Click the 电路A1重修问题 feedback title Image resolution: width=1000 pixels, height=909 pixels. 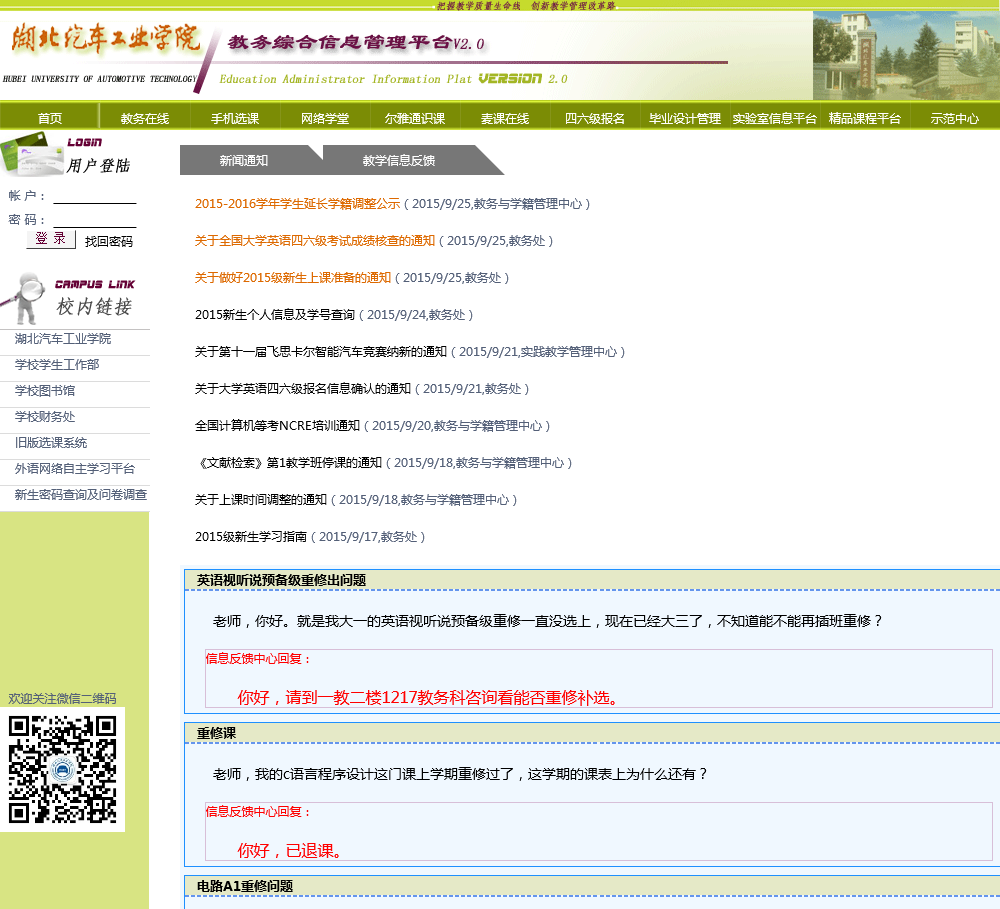coord(245,886)
